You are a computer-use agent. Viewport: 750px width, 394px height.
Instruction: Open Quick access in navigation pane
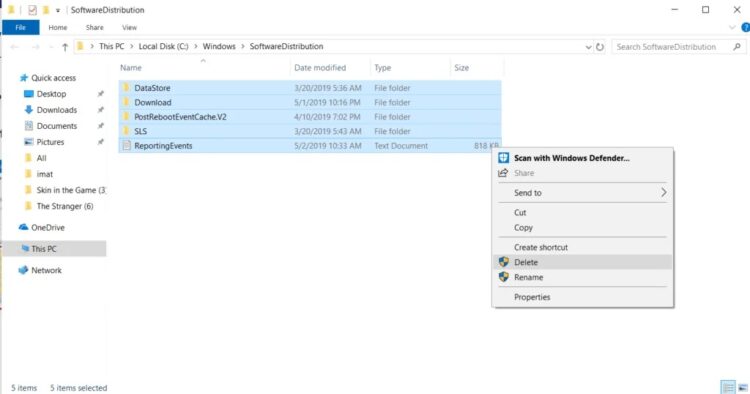[x=53, y=78]
